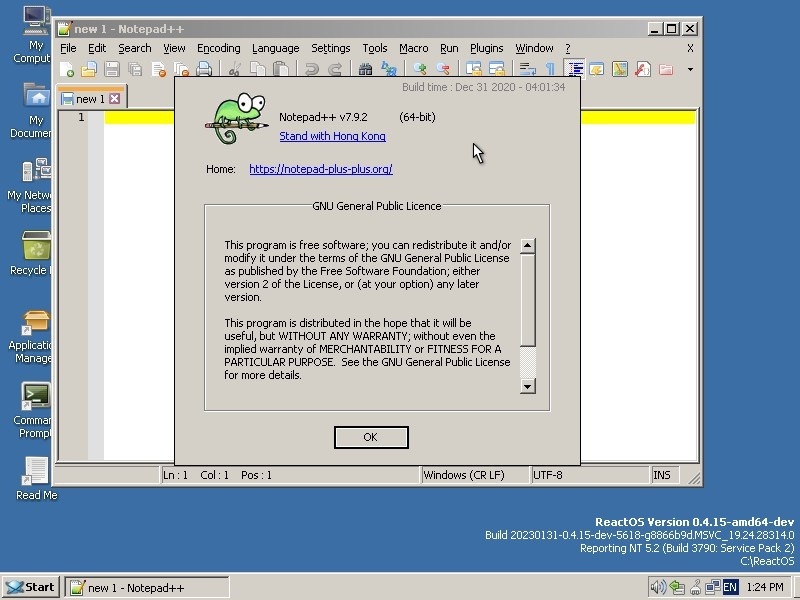Click OK in the About dialog
The width and height of the screenshot is (800, 600).
(371, 437)
